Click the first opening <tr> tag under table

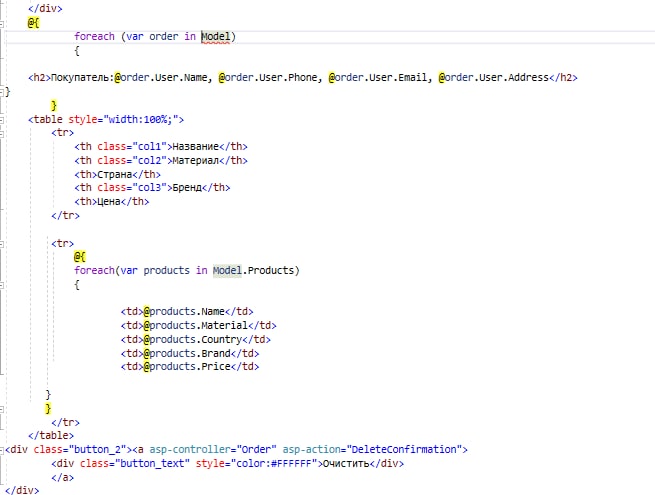coord(63,133)
